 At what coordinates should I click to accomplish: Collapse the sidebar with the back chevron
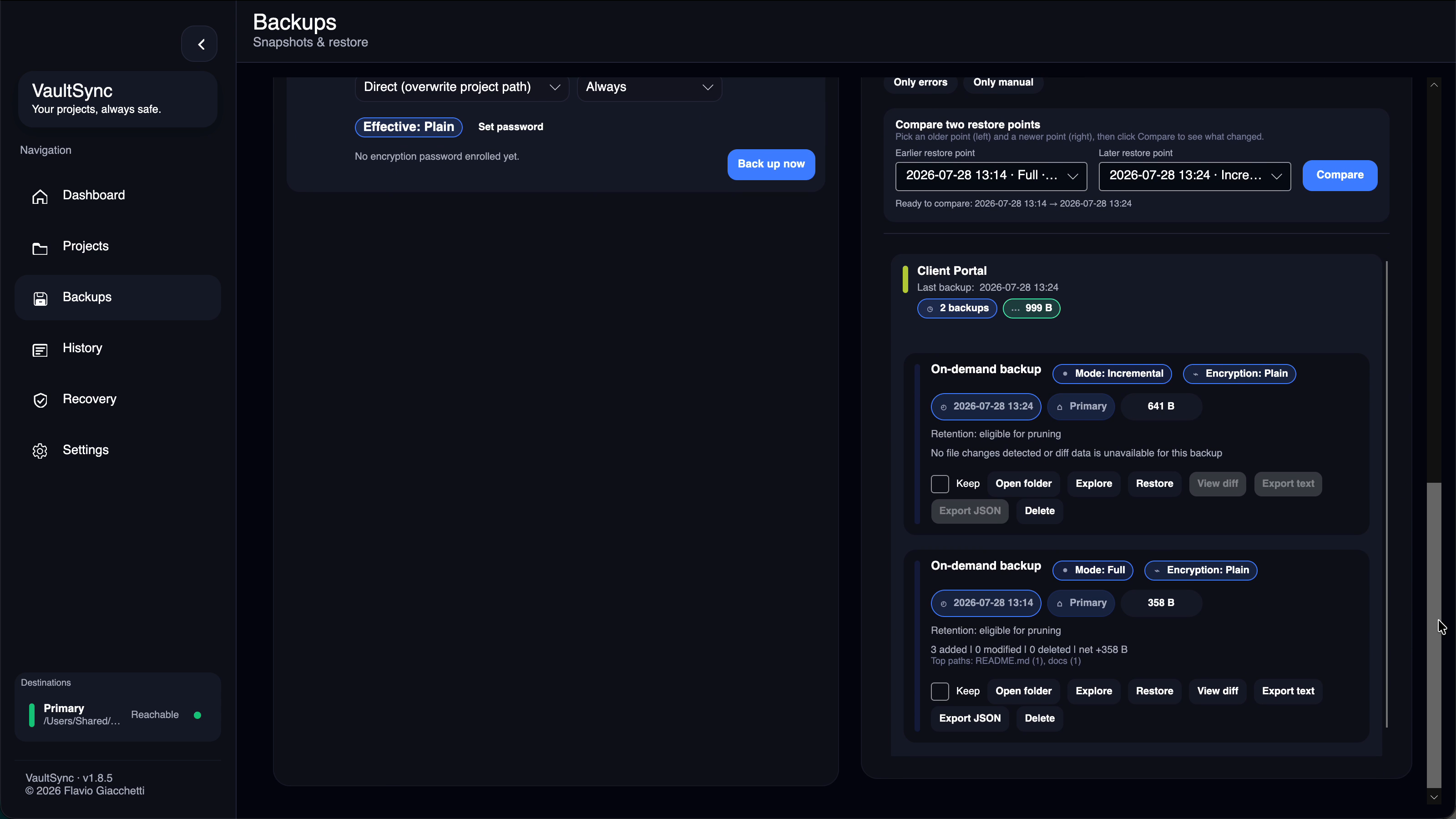pos(199,44)
